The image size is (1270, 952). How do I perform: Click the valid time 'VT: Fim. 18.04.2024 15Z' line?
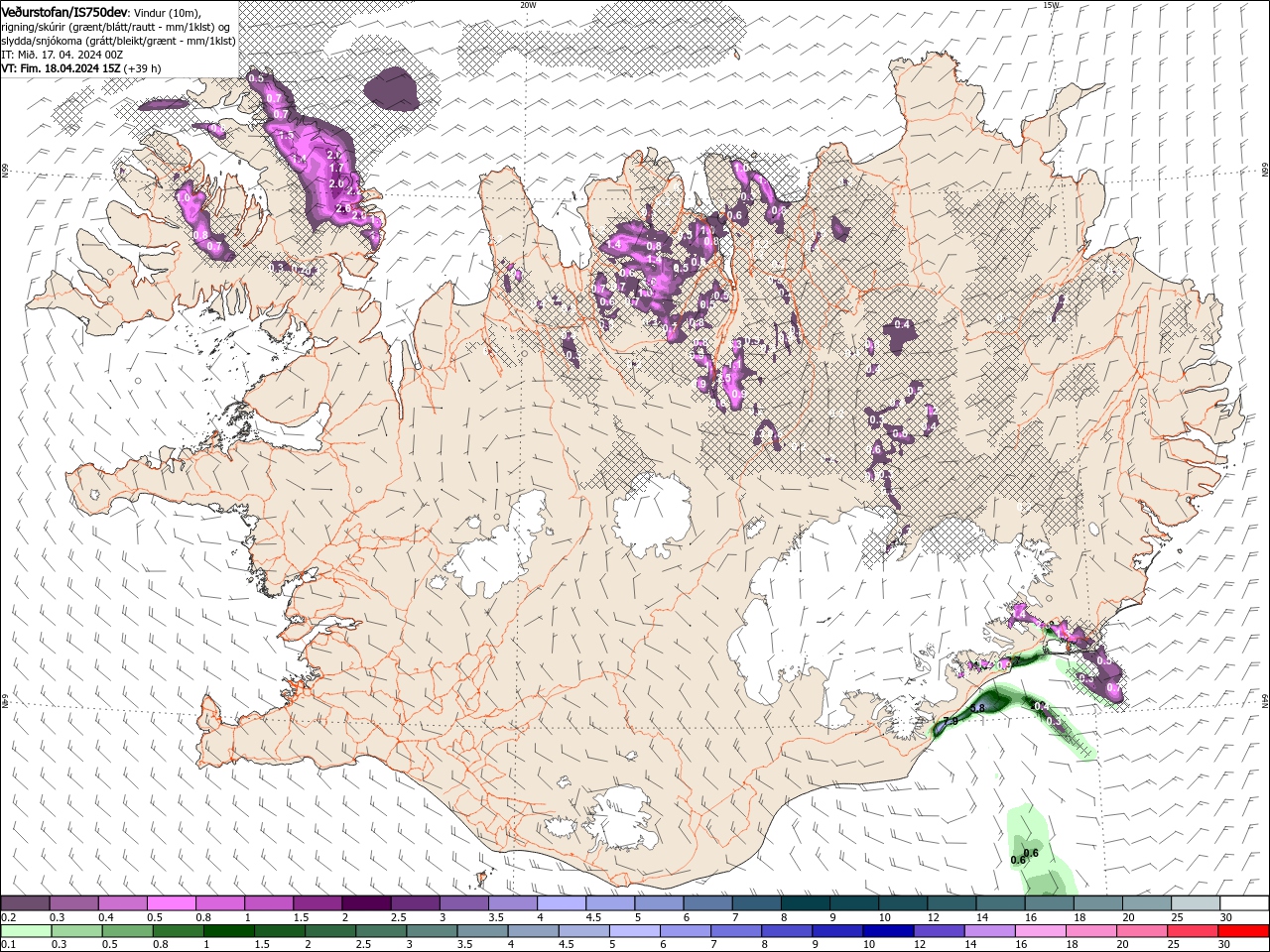click(62, 68)
